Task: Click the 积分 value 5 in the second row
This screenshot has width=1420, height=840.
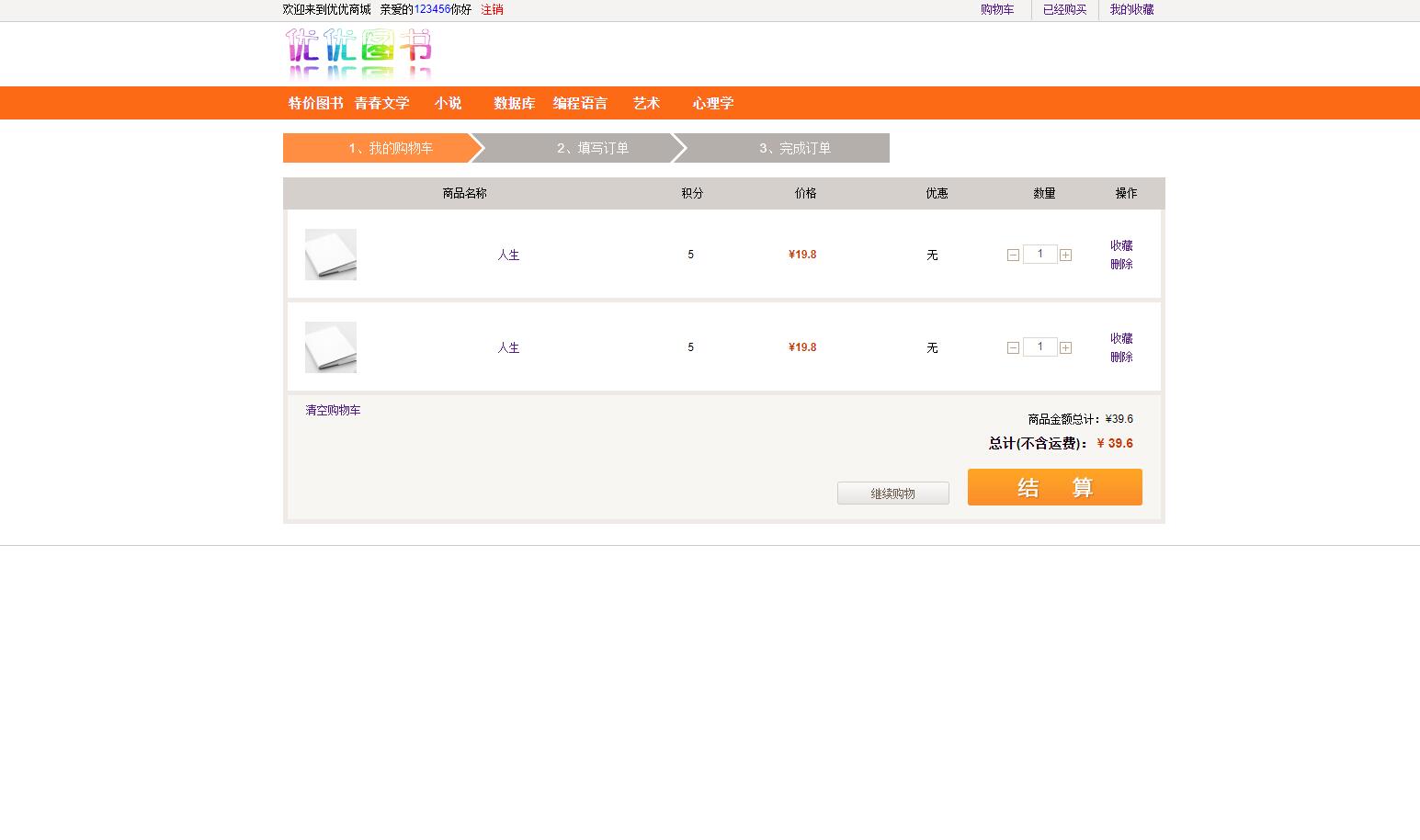Action: 691,347
